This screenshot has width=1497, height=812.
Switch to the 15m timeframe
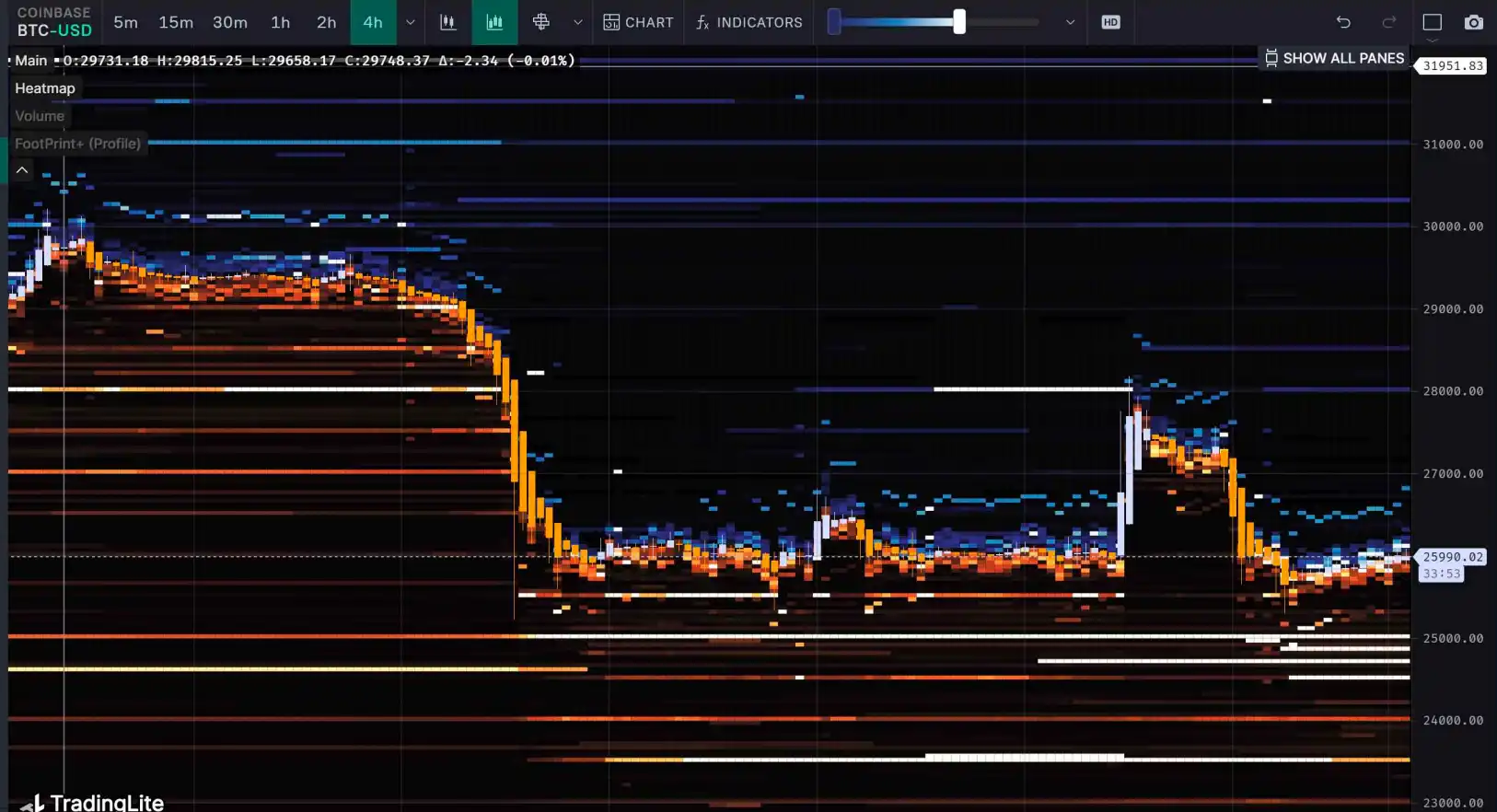coord(176,22)
